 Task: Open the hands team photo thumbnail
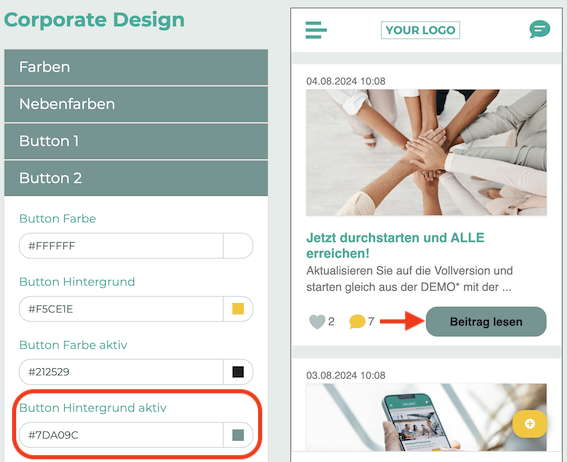tap(426, 153)
